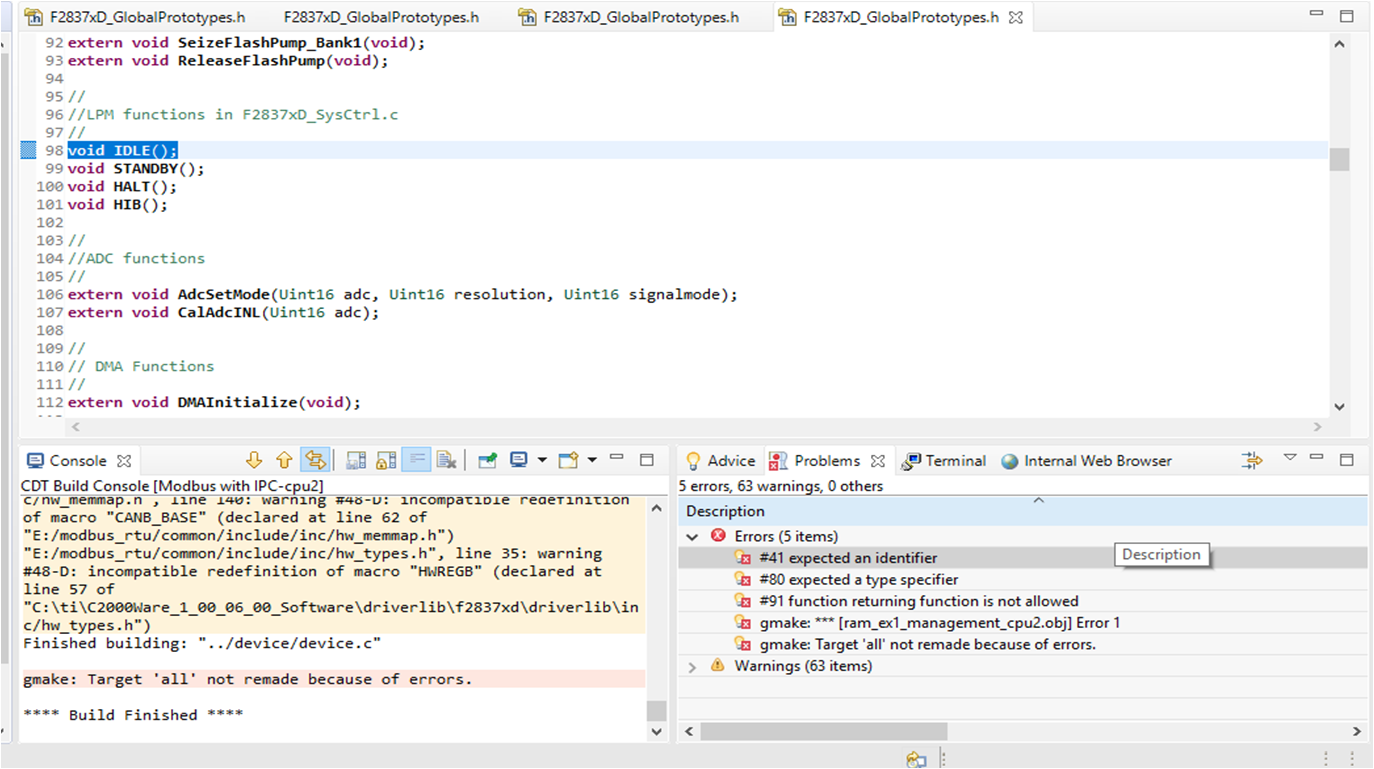Open the Problems view menu
Viewport: 1374px width, 769px height.
click(1290, 460)
